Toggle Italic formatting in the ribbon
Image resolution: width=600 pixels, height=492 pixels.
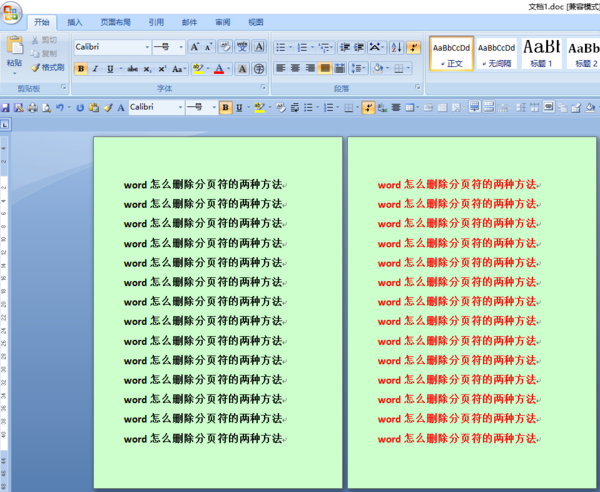(x=95, y=69)
